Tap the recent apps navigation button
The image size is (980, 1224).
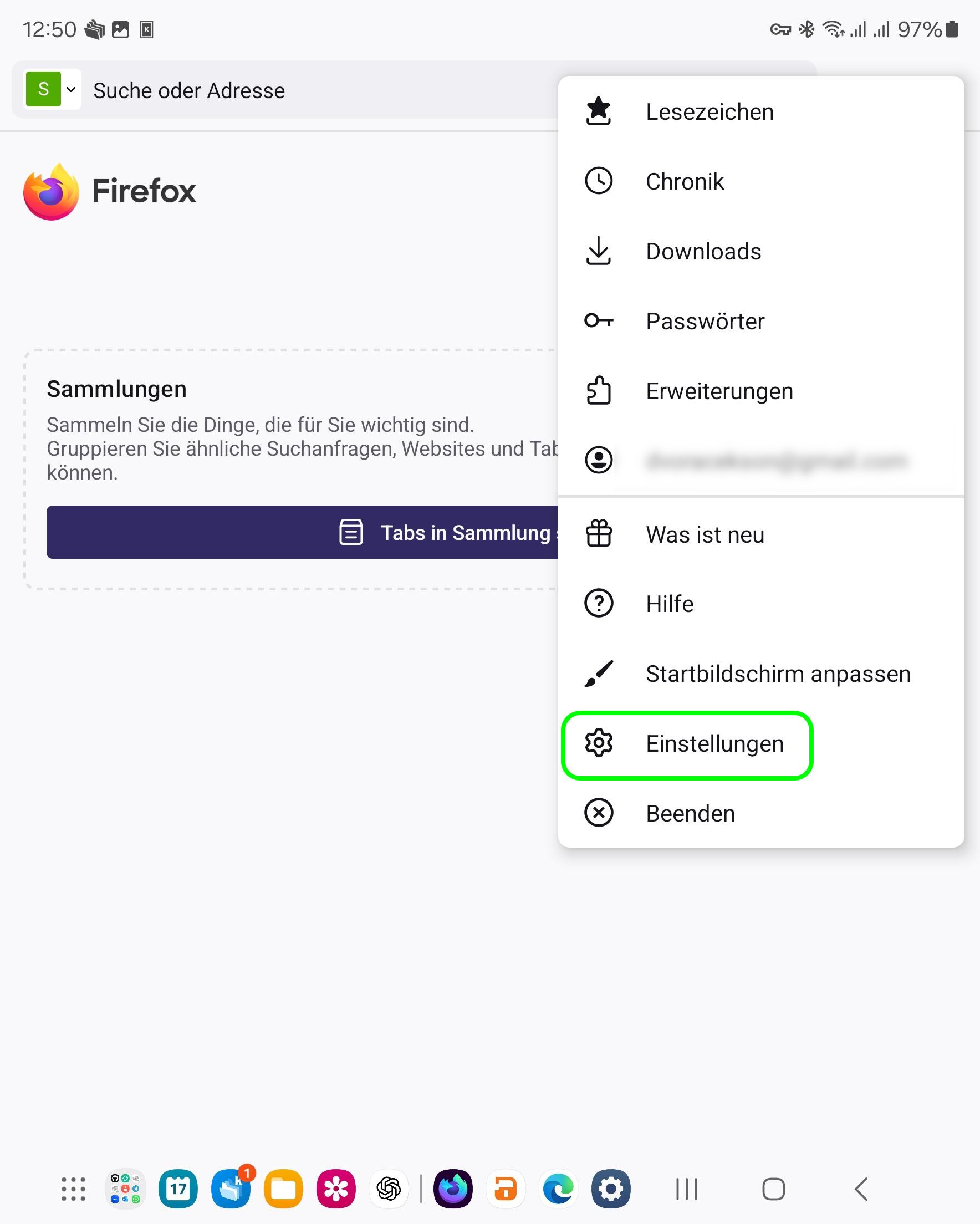[x=686, y=1189]
